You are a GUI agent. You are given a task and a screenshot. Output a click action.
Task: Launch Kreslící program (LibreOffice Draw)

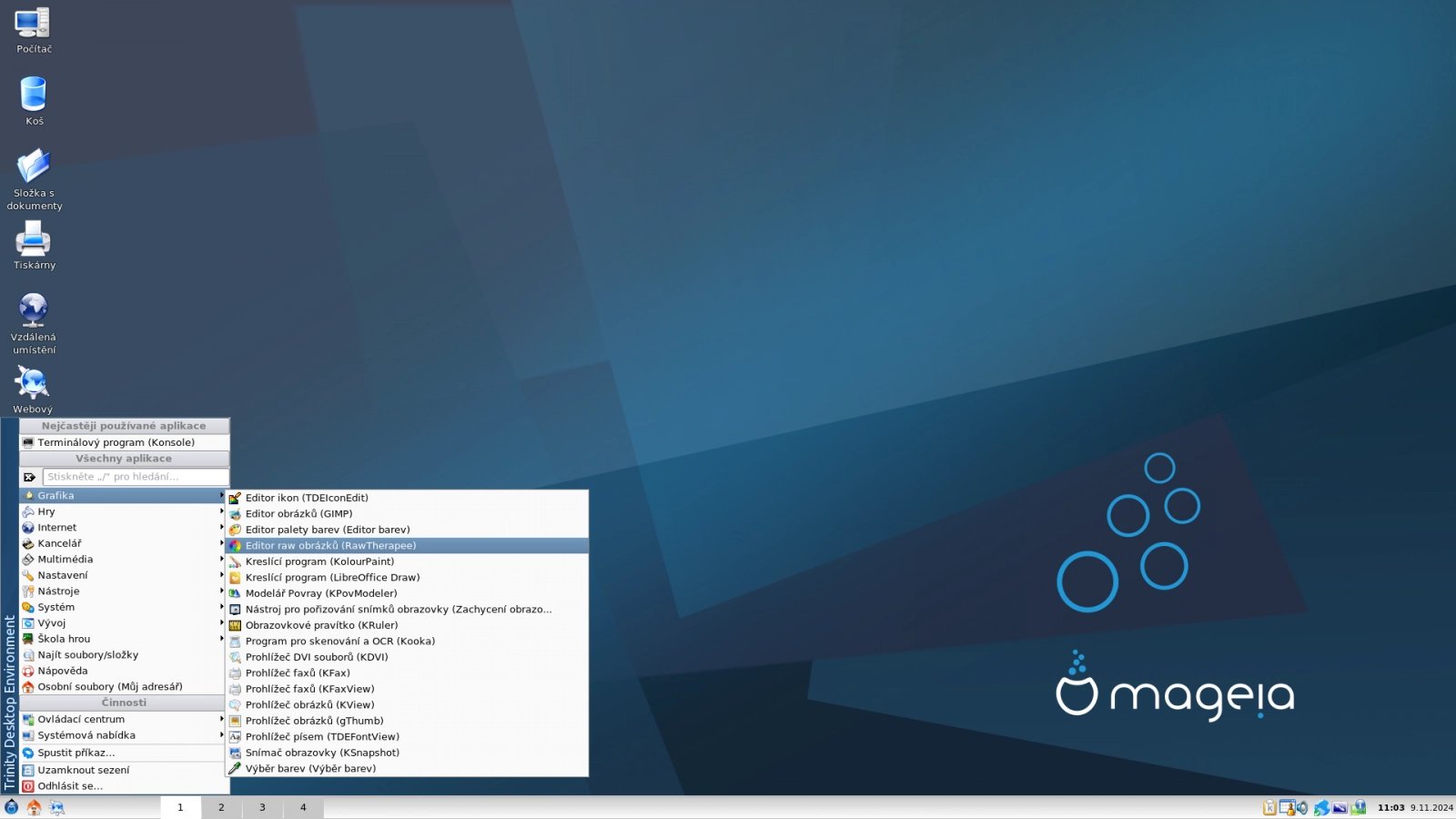tap(408, 578)
